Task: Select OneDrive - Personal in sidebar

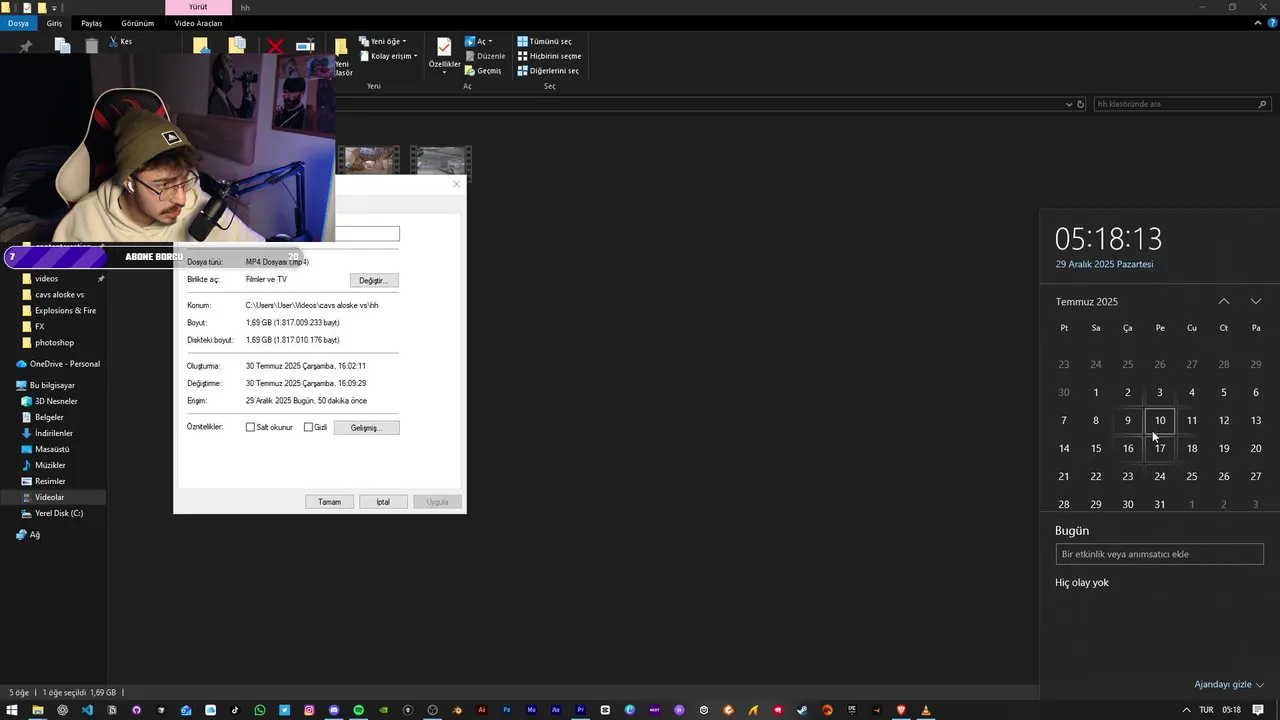Action: (58, 363)
